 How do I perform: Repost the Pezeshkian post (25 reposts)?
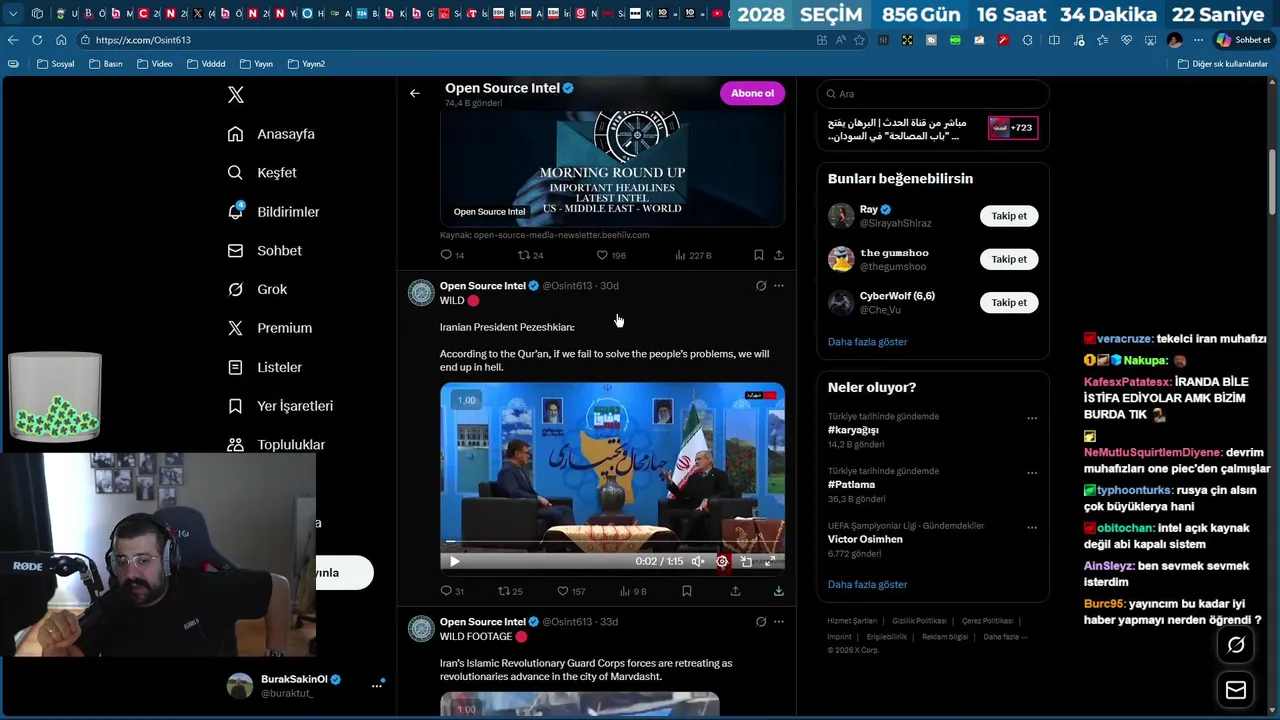[510, 591]
